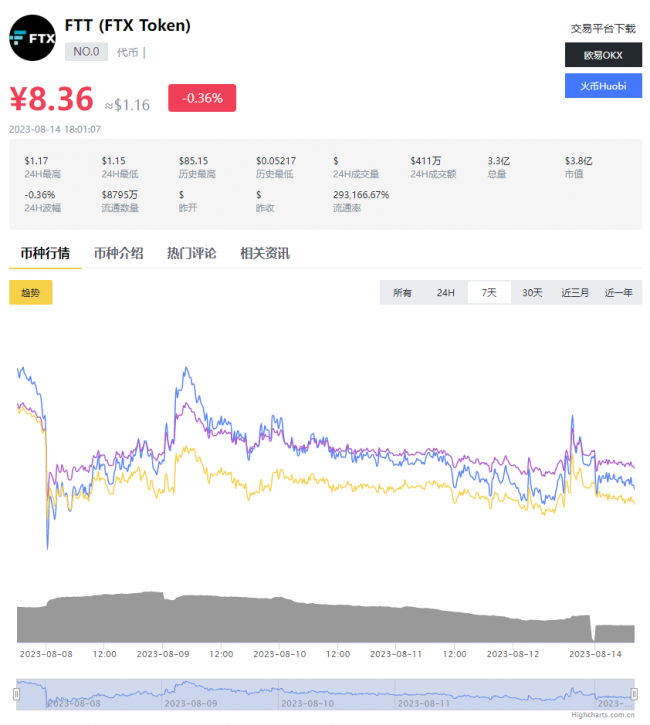Click the -0.36% 24H波幅 value
The image size is (650, 725).
(x=40, y=195)
